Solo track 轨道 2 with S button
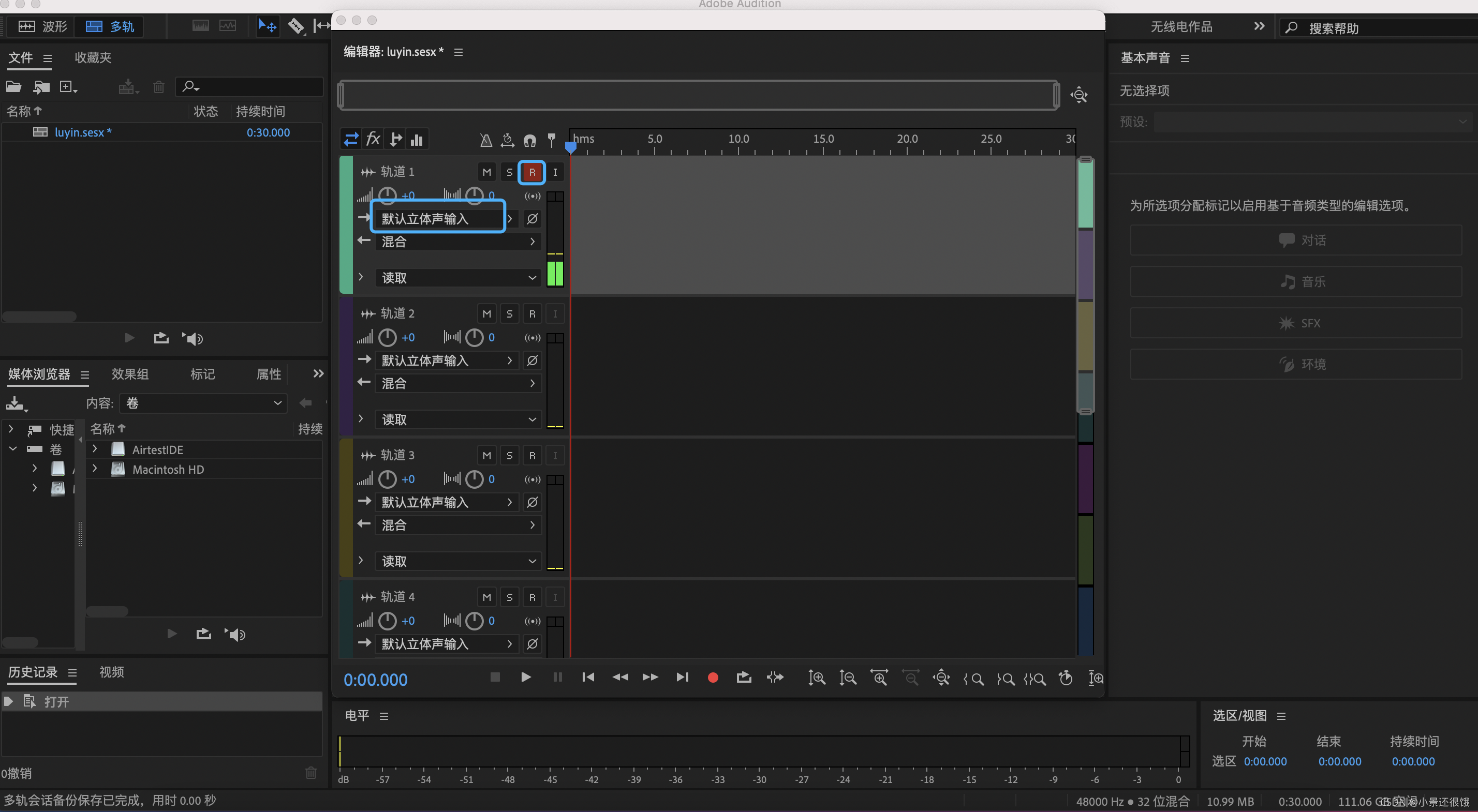Screen dimensions: 1478x812 (509, 313)
